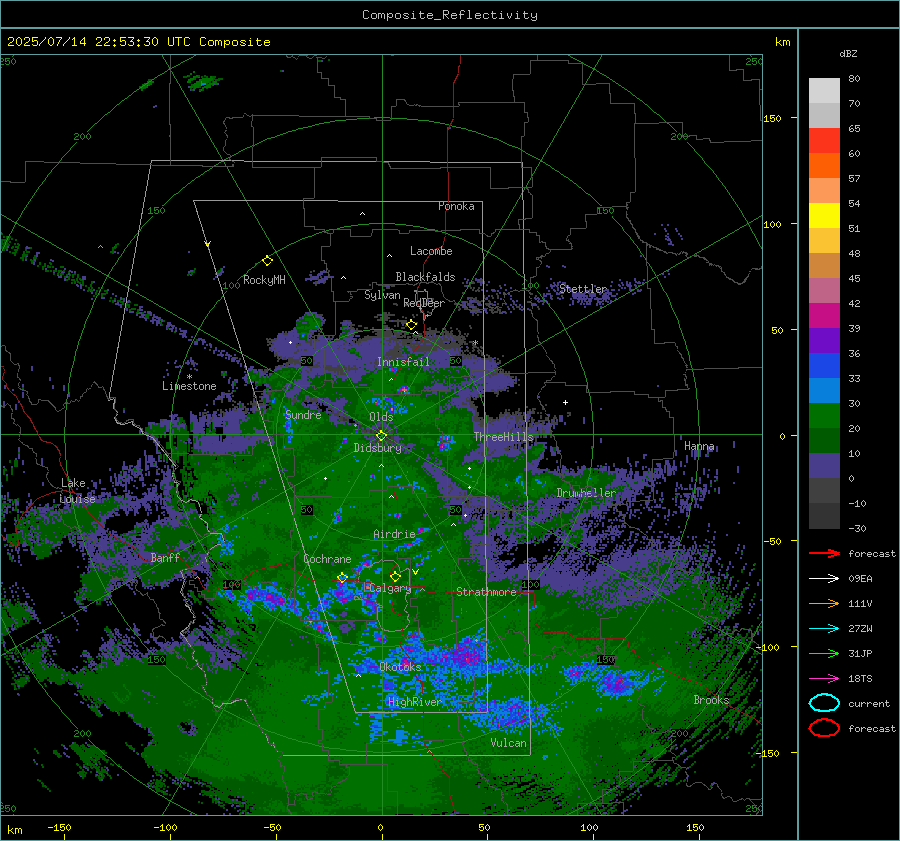This screenshot has width=900, height=841.
Task: Select the light gray 70-80 dBZ swatch
Action: coord(824,91)
